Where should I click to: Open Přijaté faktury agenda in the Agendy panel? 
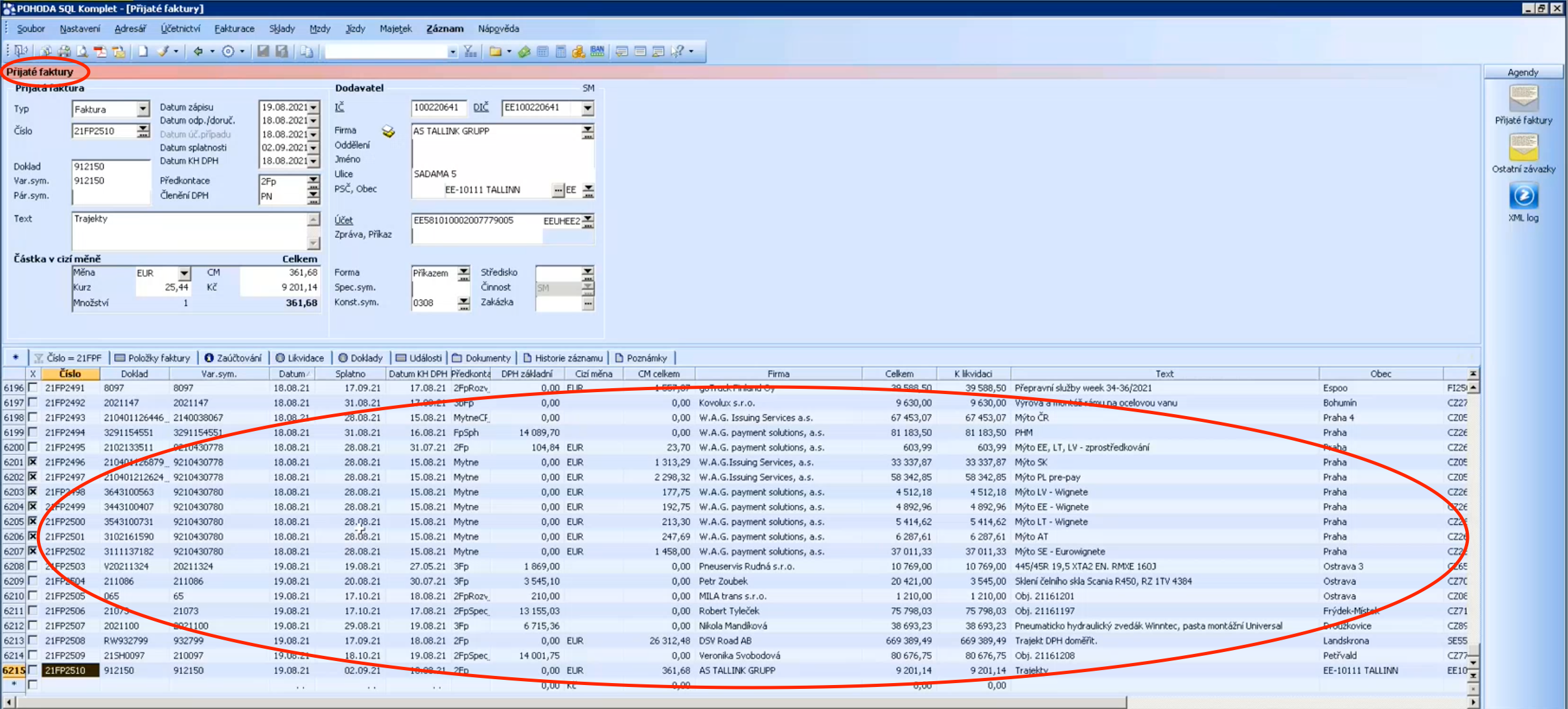tap(1523, 104)
